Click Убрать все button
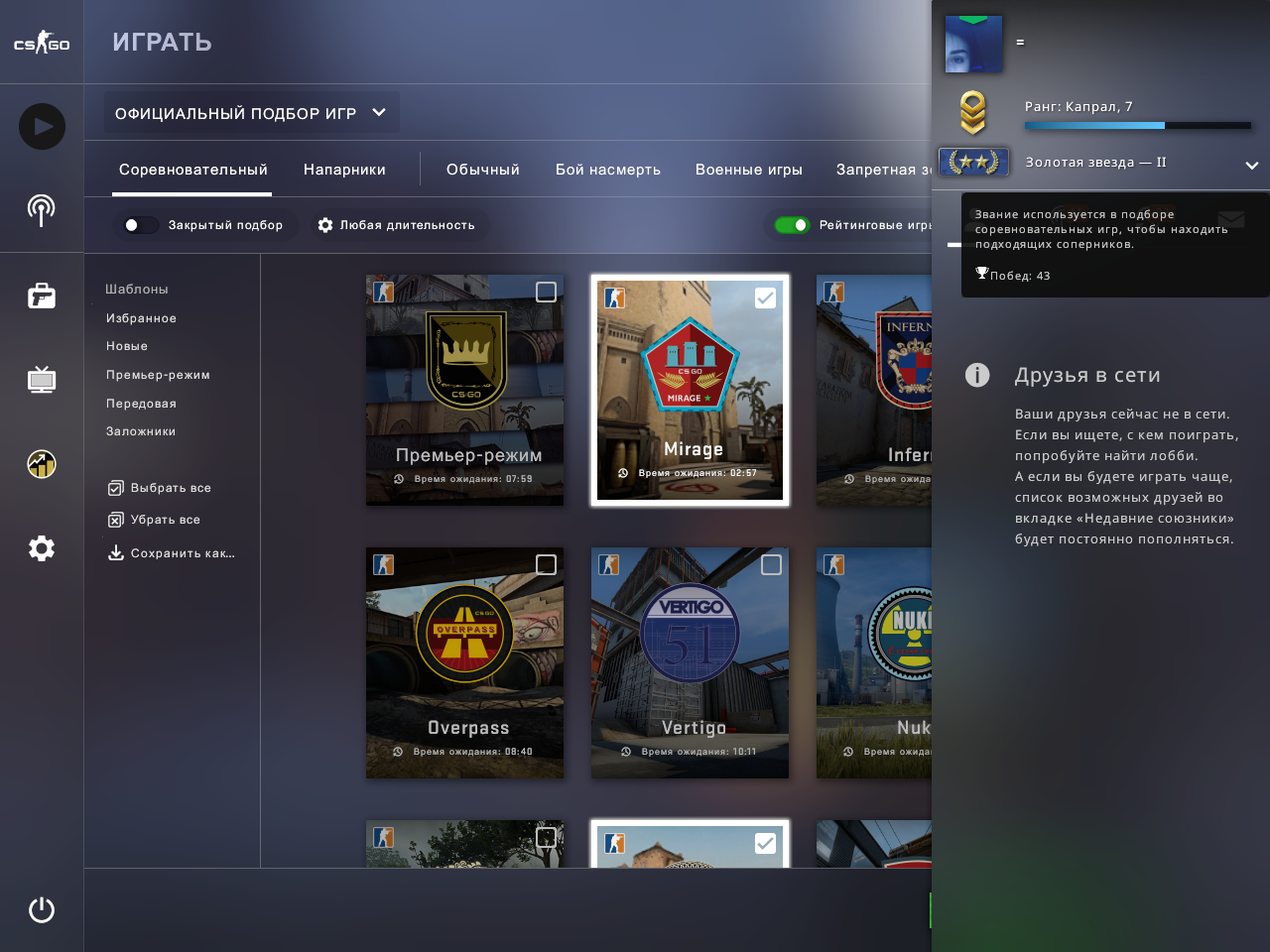This screenshot has height=952, width=1270. click(x=155, y=520)
